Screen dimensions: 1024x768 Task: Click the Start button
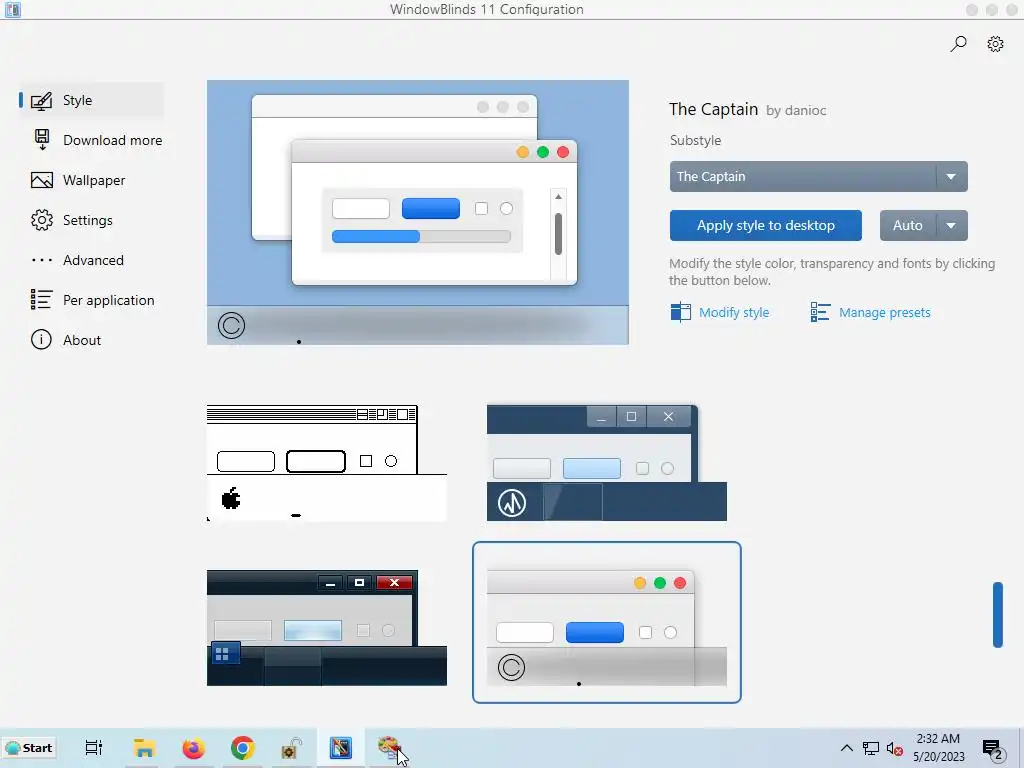(x=29, y=748)
